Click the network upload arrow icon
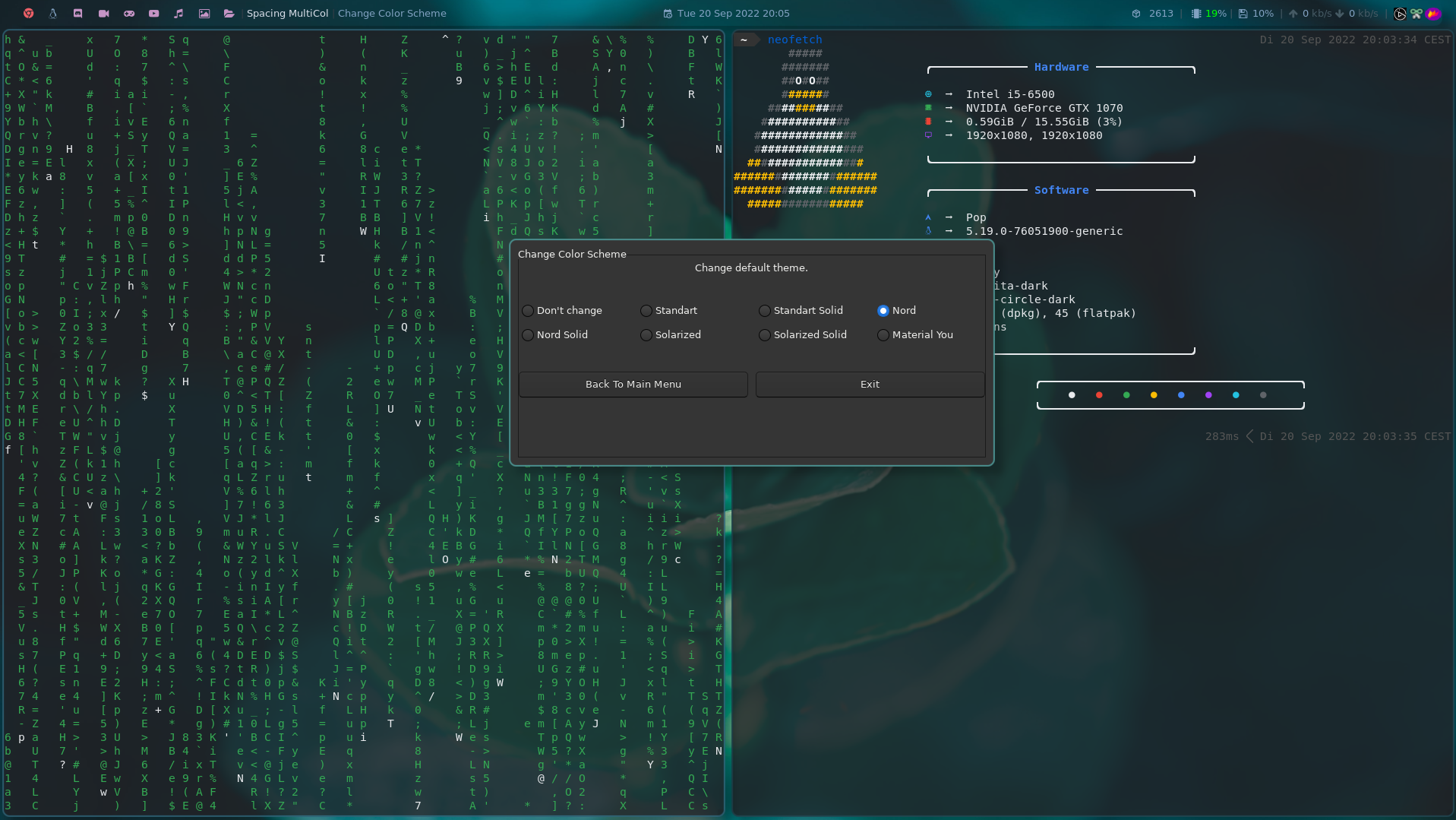The height and width of the screenshot is (820, 1456). coord(1293,14)
